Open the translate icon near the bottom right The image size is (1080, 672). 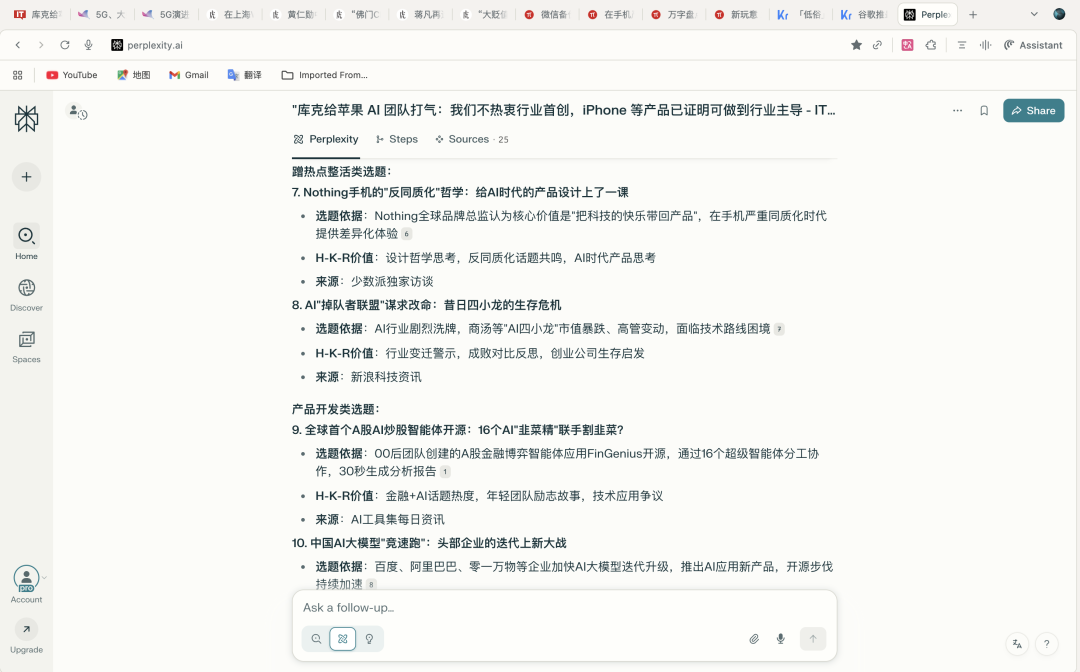pos(1017,643)
